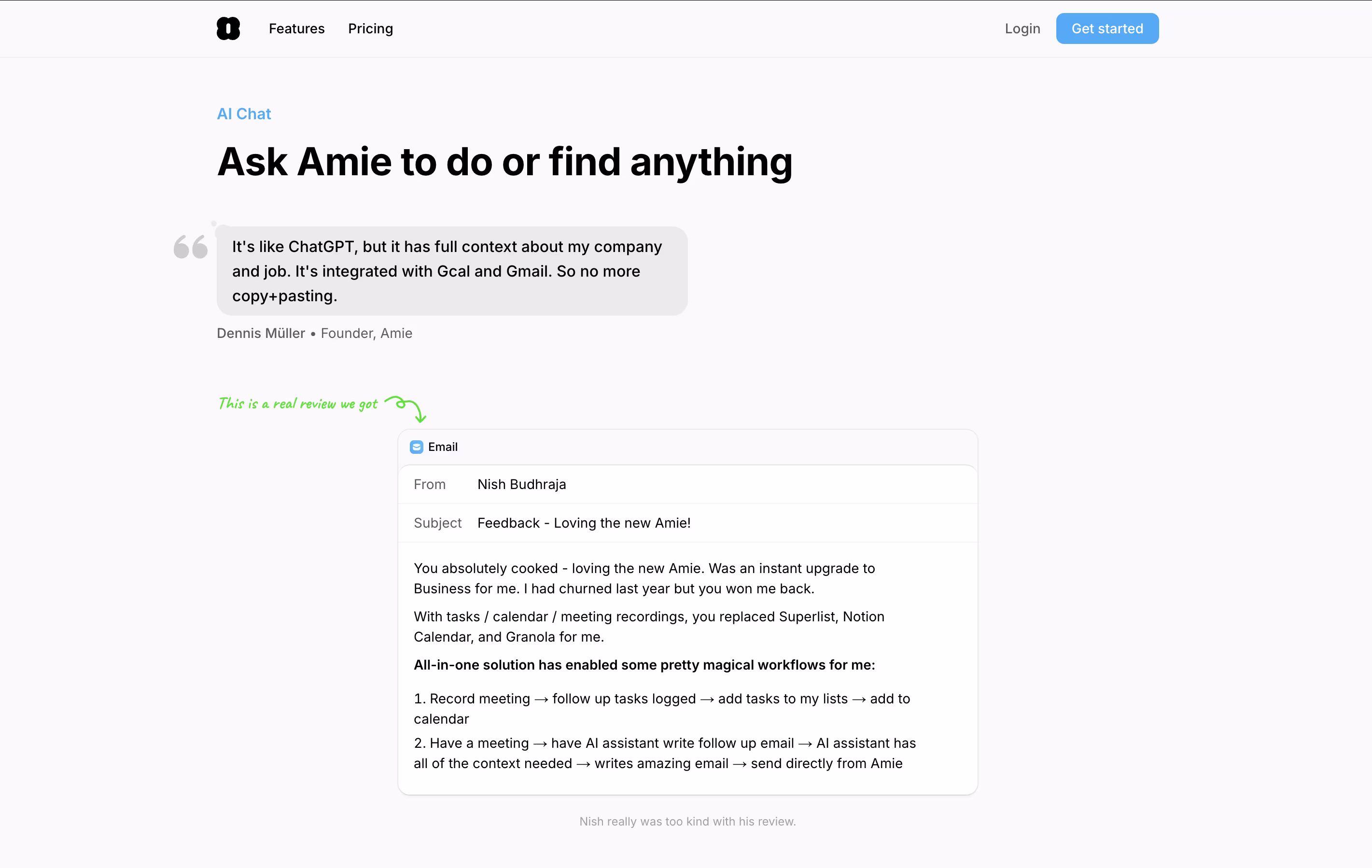This screenshot has height=868, width=1372.
Task: Open the Features menu item
Action: click(x=296, y=28)
